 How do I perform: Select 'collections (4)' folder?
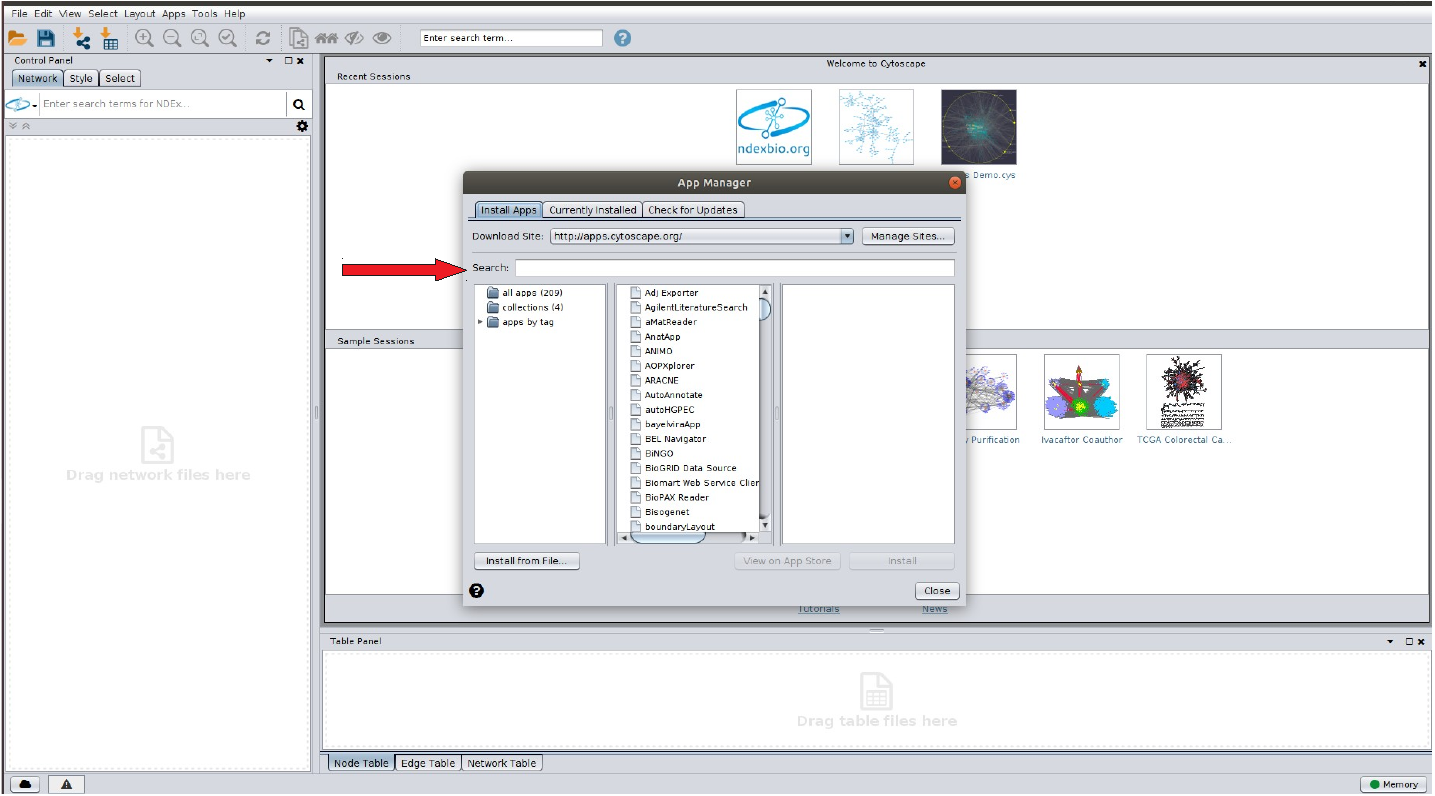click(525, 307)
